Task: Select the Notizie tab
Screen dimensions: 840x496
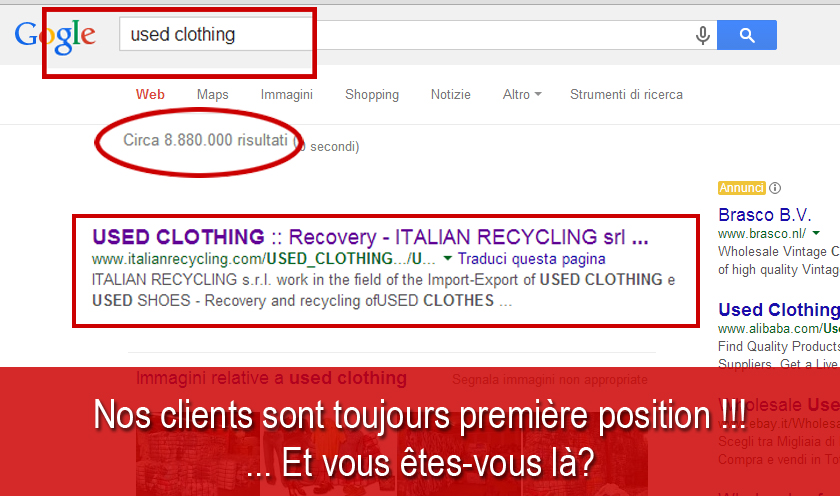Action: [x=451, y=95]
